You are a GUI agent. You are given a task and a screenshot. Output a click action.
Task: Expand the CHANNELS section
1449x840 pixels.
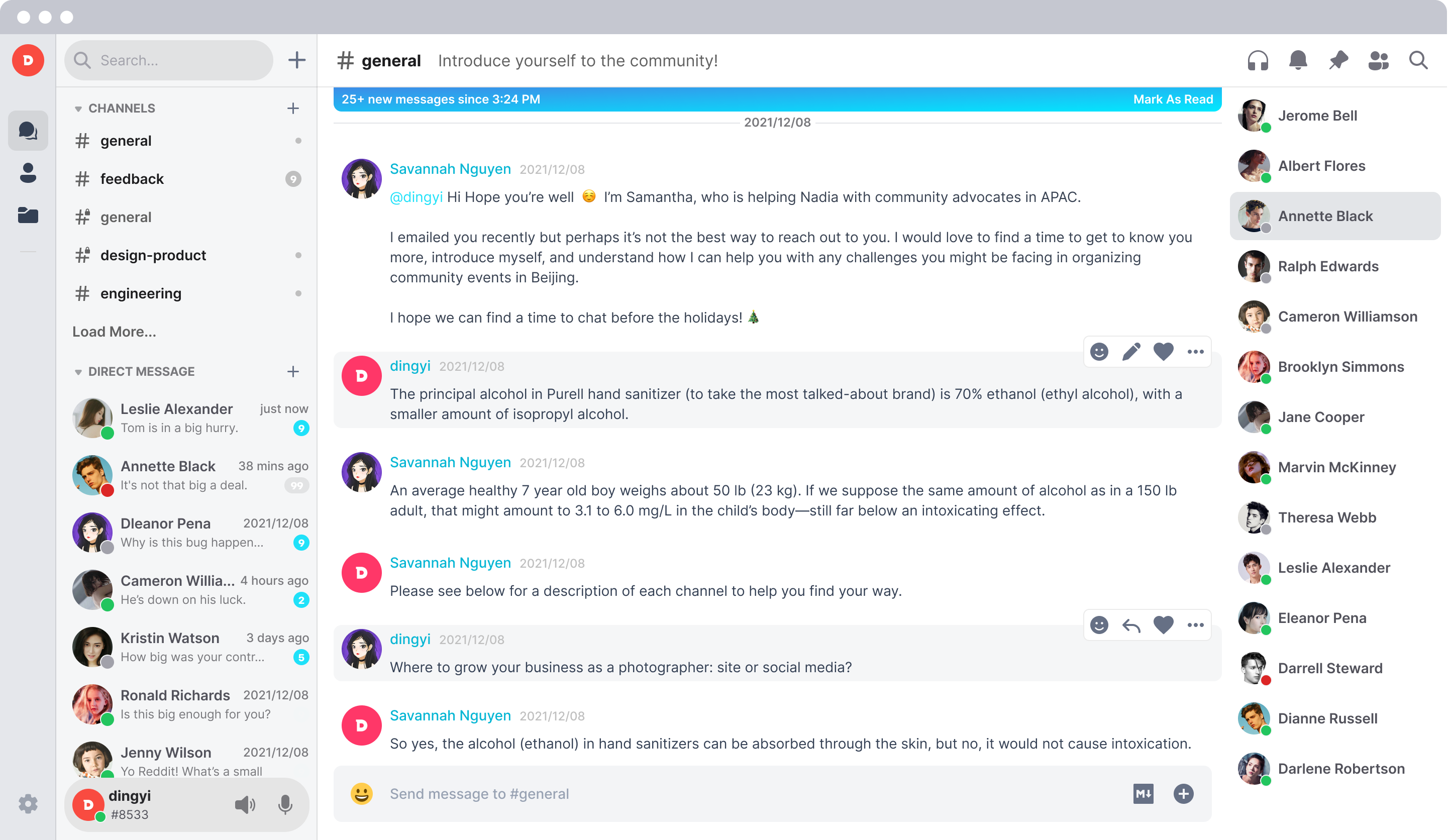coord(79,108)
